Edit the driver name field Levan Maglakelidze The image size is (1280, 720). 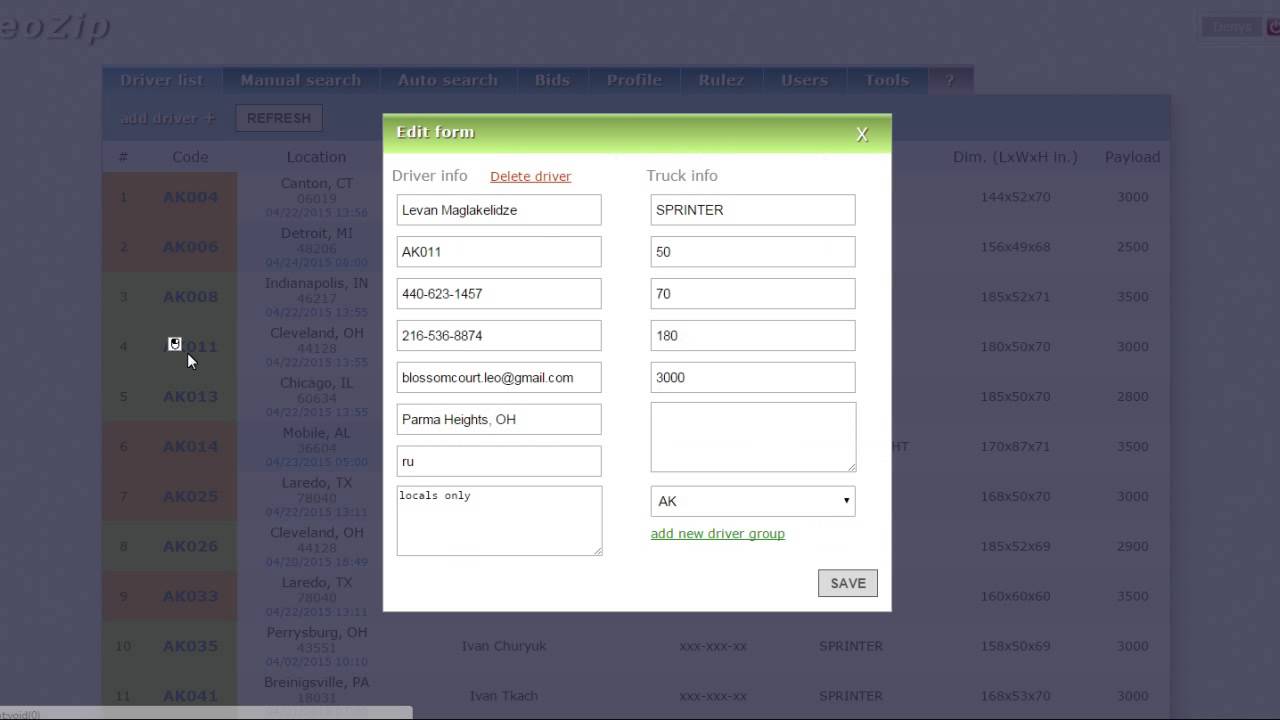point(499,210)
